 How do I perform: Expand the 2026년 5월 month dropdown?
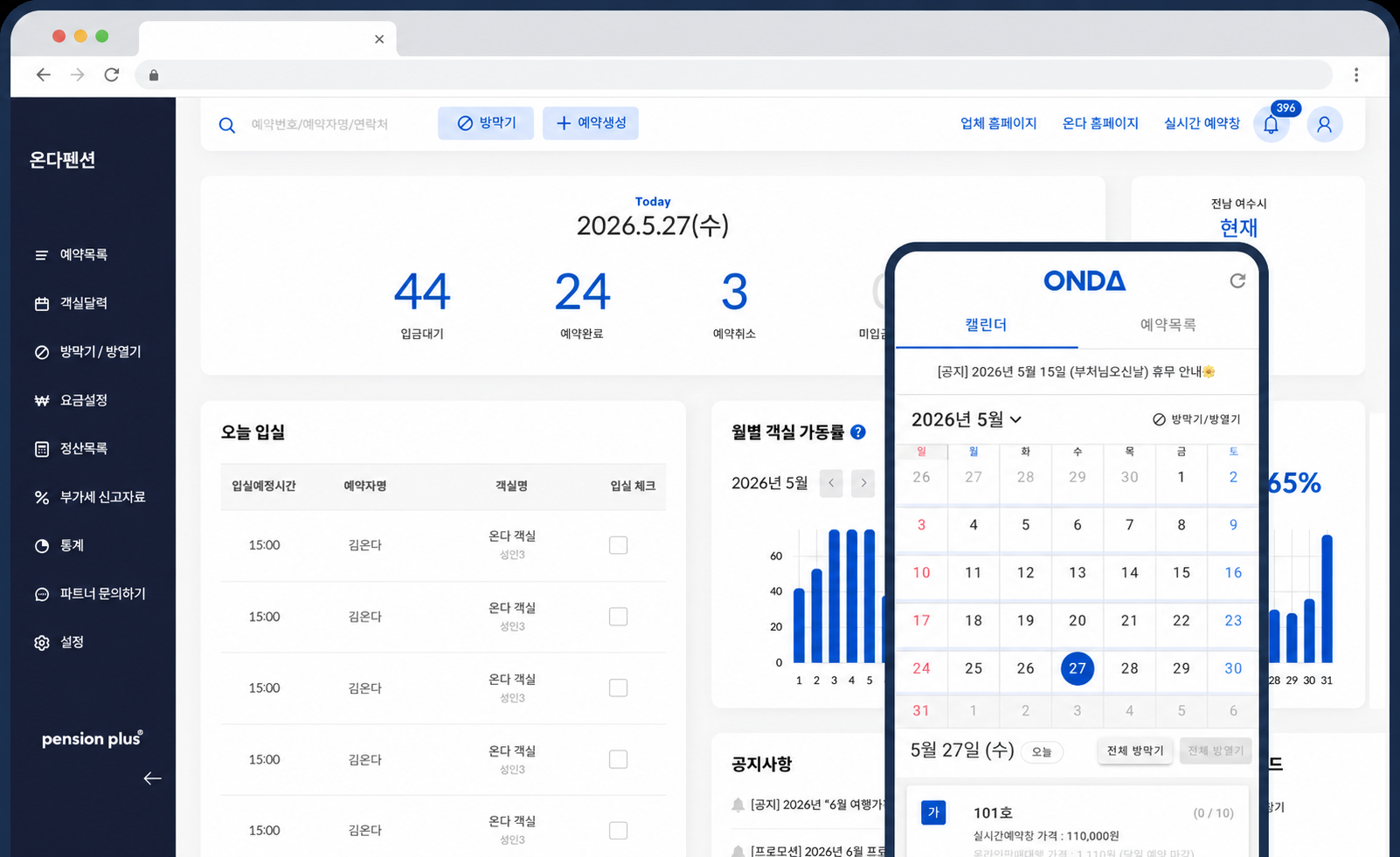point(967,419)
